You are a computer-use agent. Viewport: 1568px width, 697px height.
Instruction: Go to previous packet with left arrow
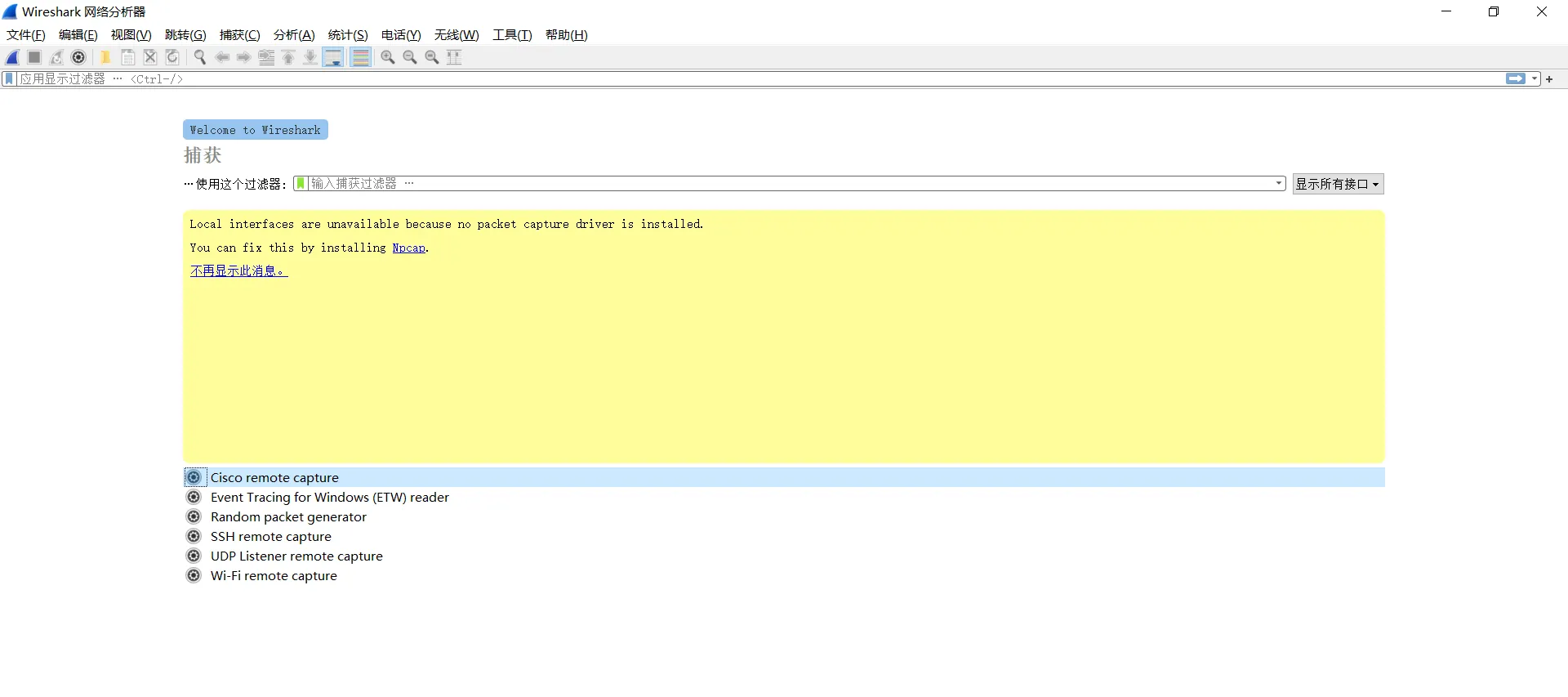pos(222,57)
